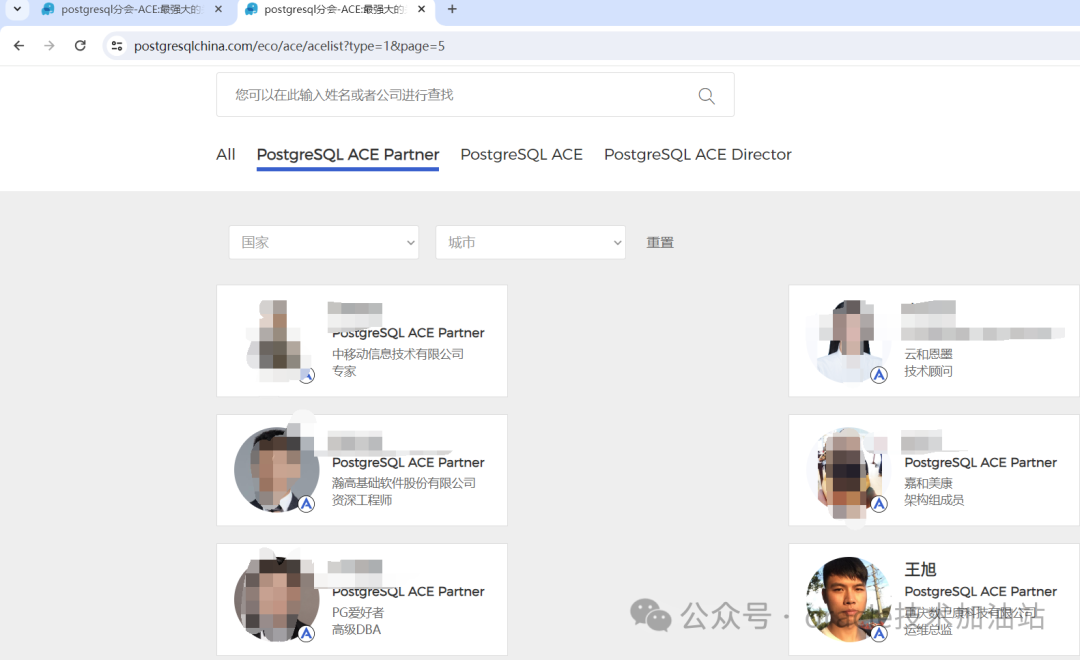Click the browser back arrow

click(19, 45)
